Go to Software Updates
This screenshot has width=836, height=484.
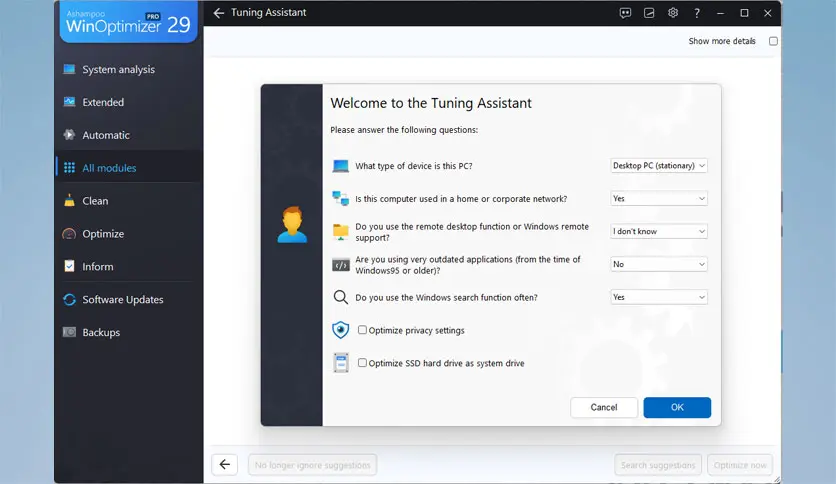click(129, 300)
